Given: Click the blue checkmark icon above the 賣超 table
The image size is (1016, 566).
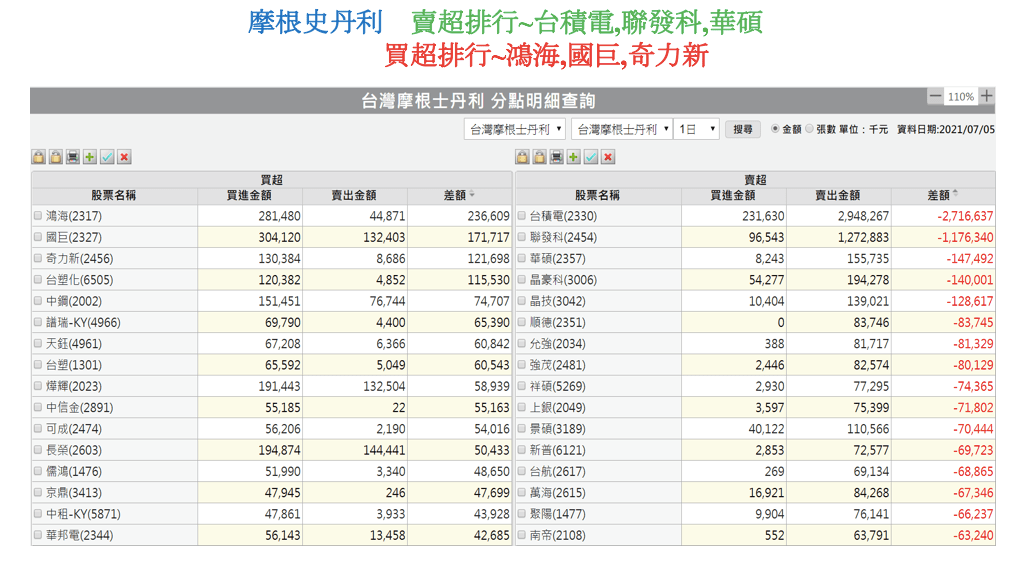Looking at the screenshot, I should click(x=591, y=157).
